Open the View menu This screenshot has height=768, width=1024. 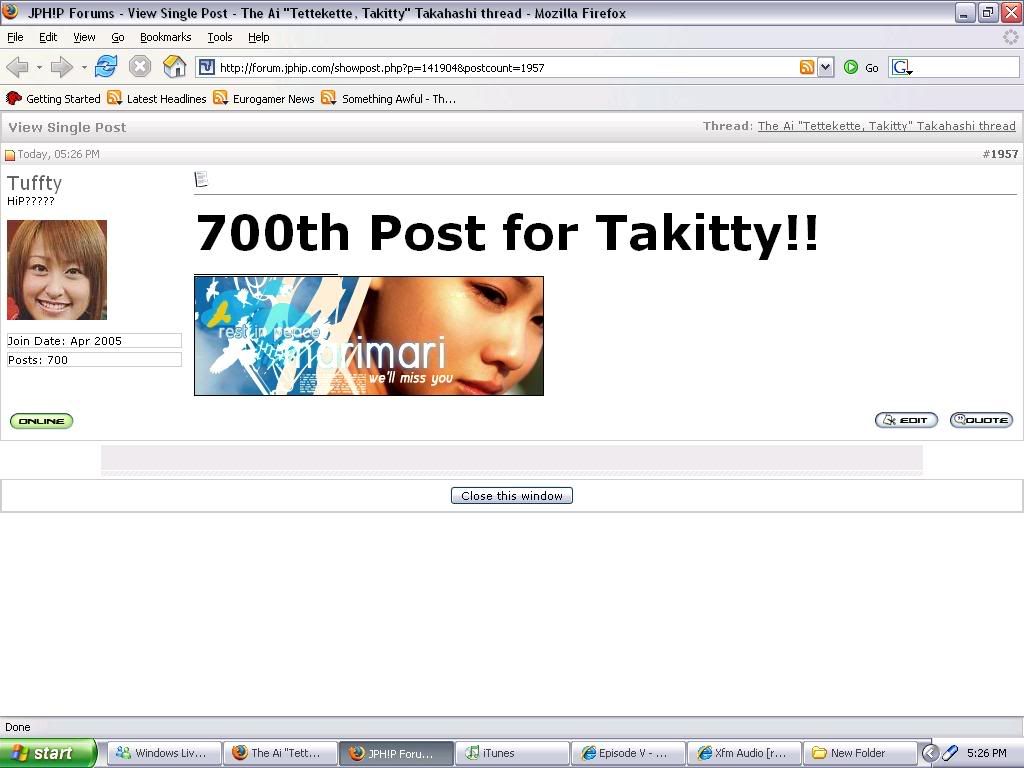point(84,37)
